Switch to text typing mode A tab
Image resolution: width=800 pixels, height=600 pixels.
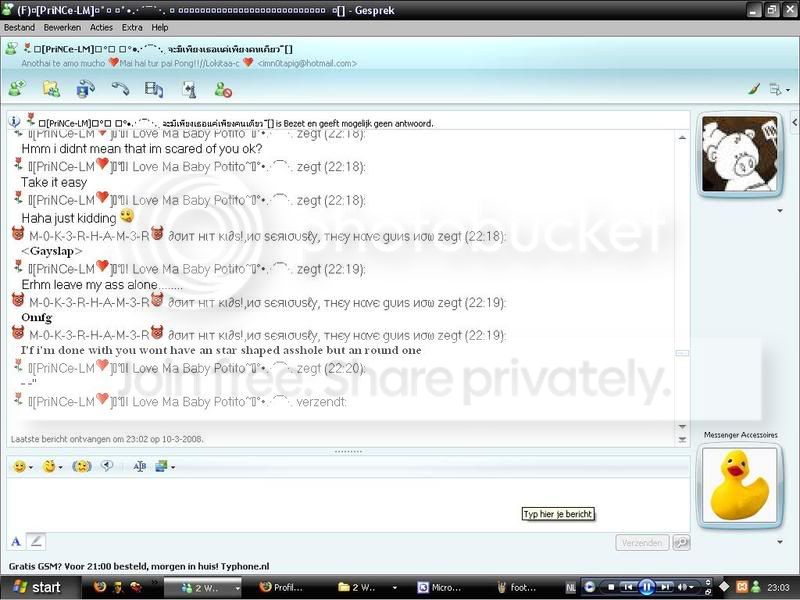[16, 542]
